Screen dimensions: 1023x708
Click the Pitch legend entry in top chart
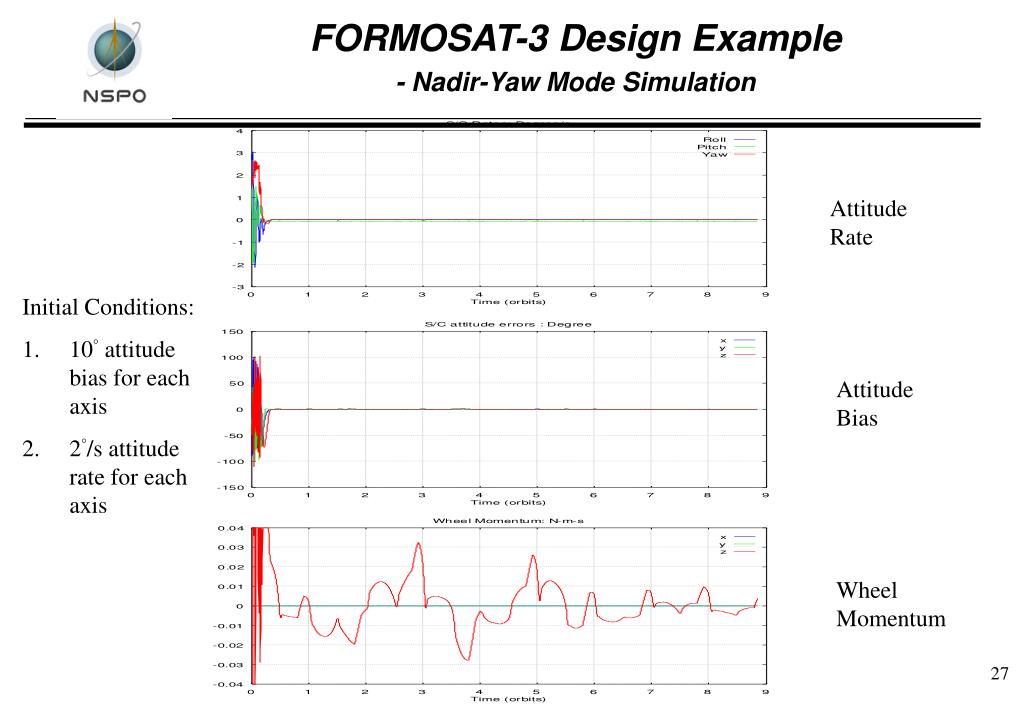726,147
